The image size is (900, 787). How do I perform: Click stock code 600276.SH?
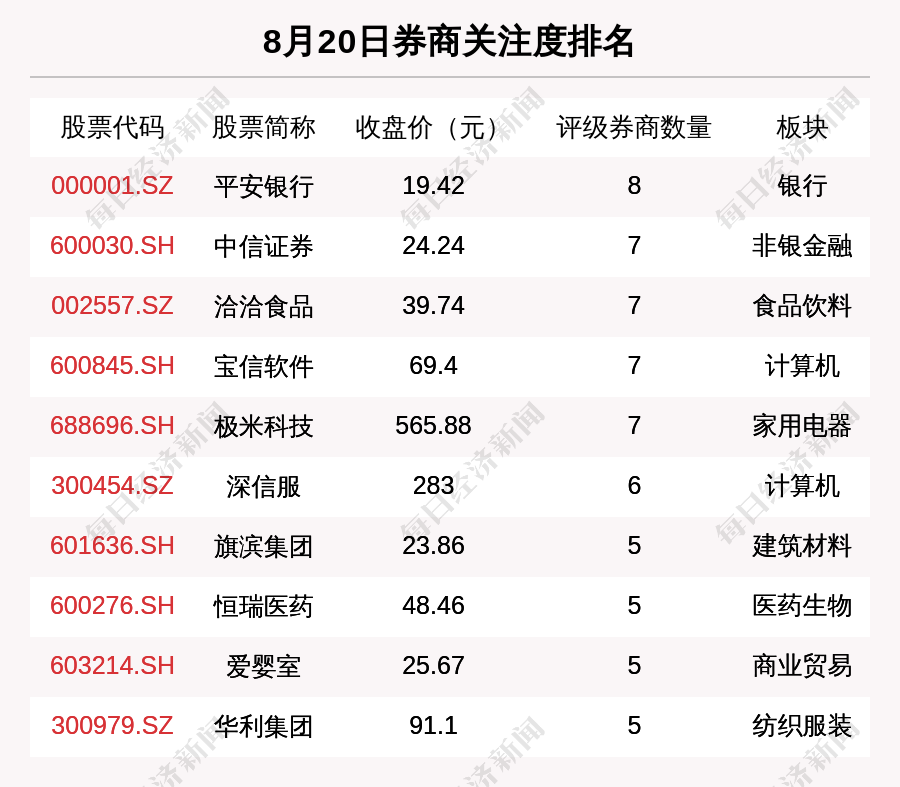pyautogui.click(x=112, y=606)
